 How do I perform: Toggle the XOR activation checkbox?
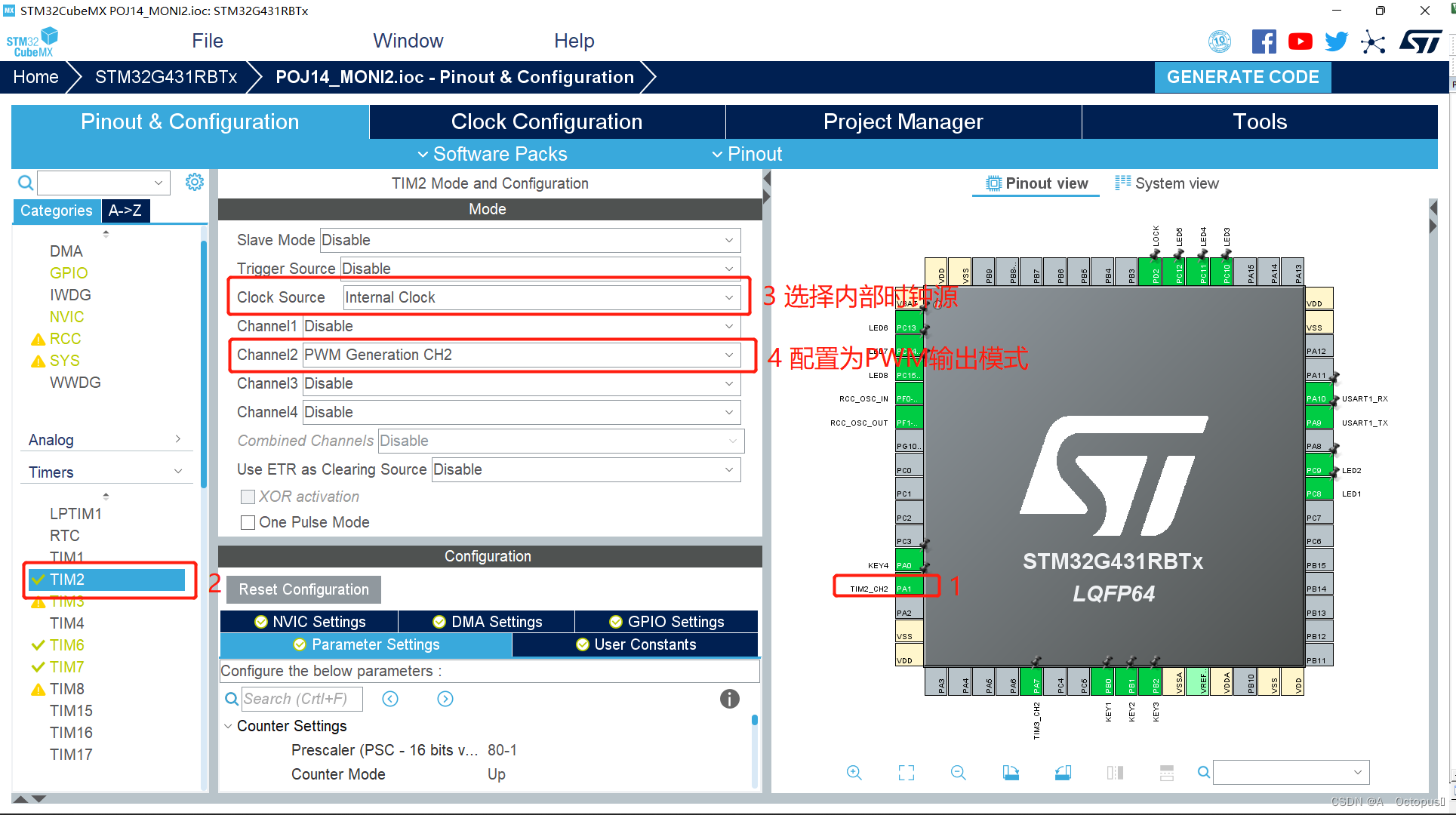[246, 497]
